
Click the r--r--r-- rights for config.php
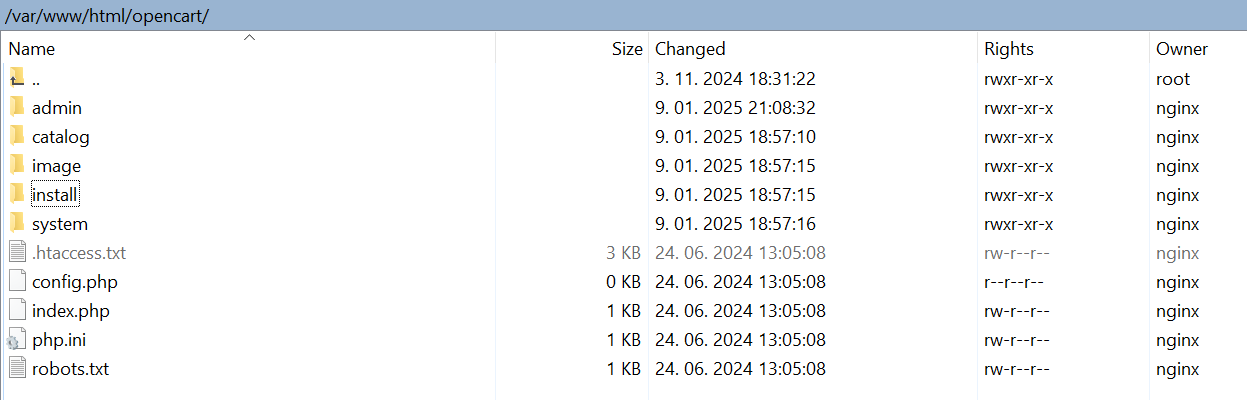point(1017,282)
